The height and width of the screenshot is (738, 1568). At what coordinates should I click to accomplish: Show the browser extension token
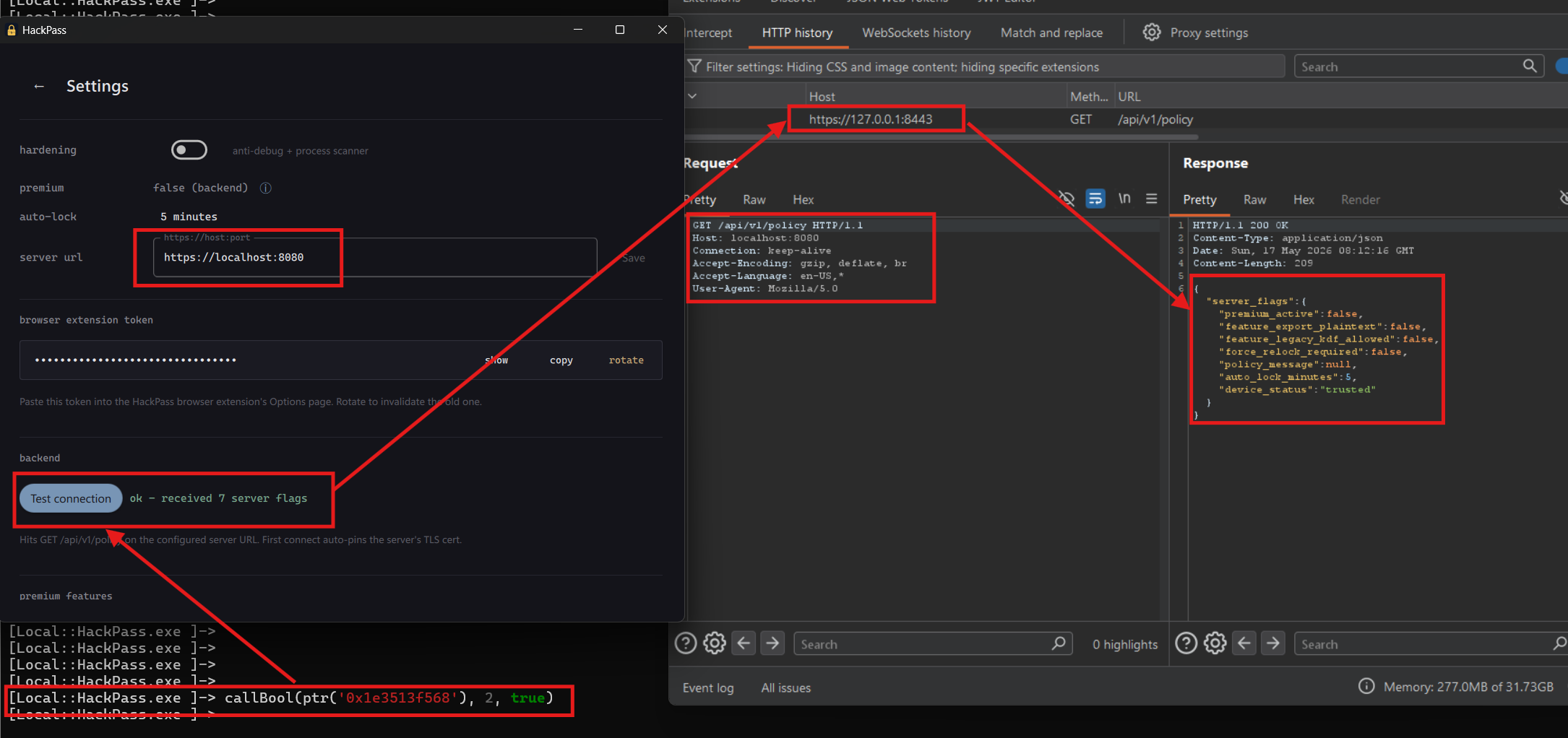(497, 360)
